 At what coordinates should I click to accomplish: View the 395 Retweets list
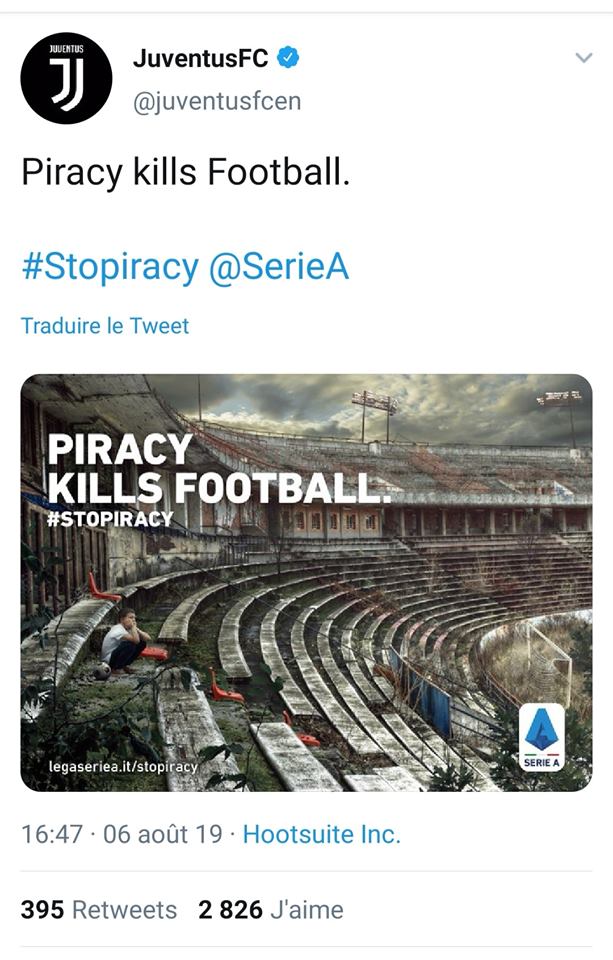tap(99, 910)
